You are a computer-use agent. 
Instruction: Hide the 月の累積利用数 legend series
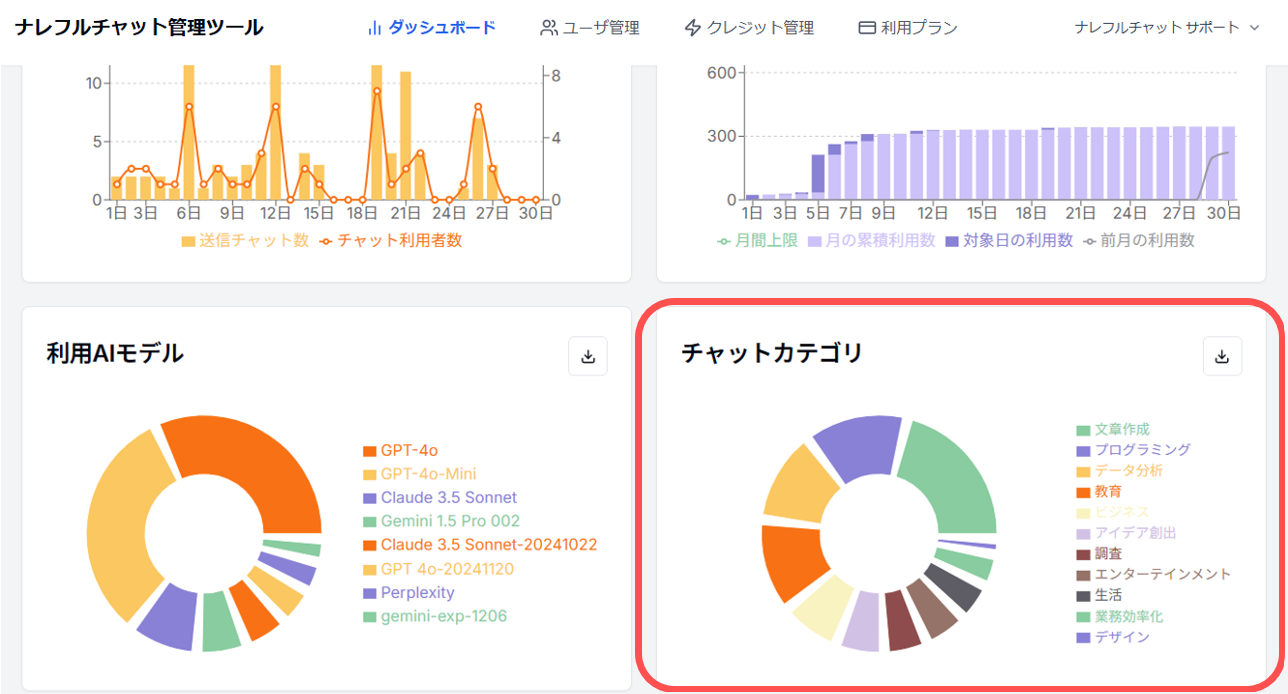871,241
